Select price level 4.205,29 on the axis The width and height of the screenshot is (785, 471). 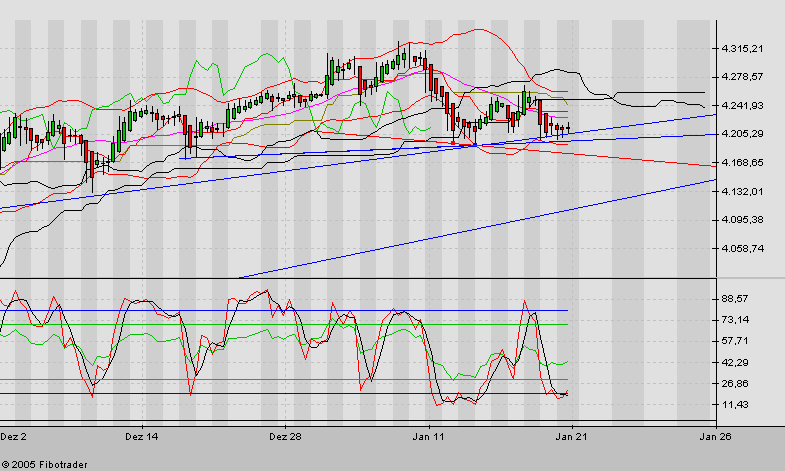[x=742, y=134]
